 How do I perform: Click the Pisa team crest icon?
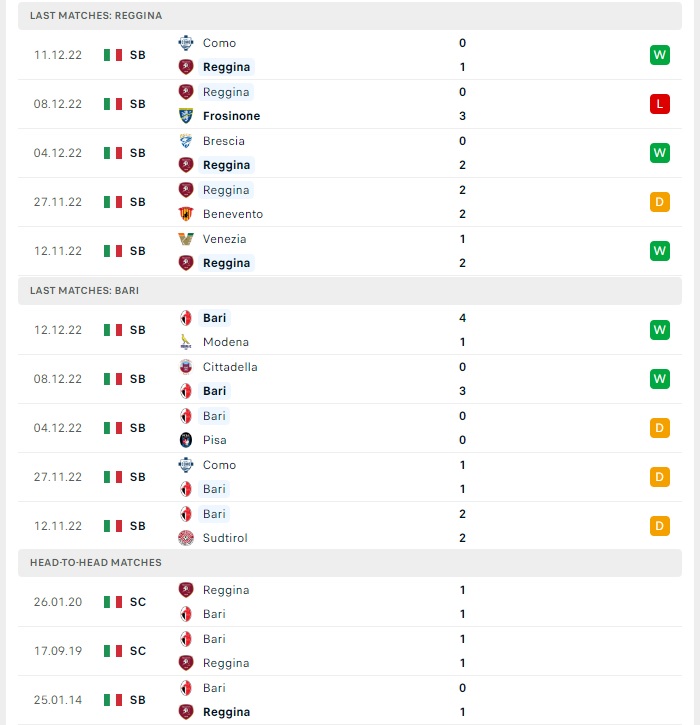[186, 440]
